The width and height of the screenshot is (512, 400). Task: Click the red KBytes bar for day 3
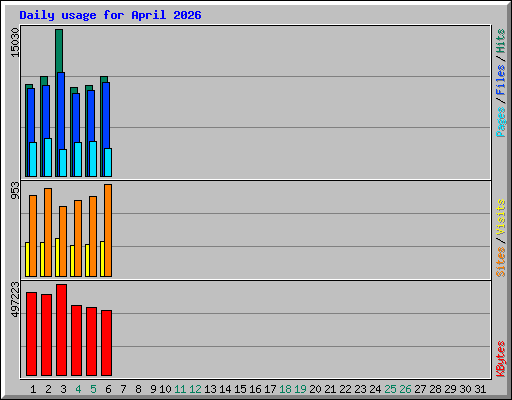point(61,330)
